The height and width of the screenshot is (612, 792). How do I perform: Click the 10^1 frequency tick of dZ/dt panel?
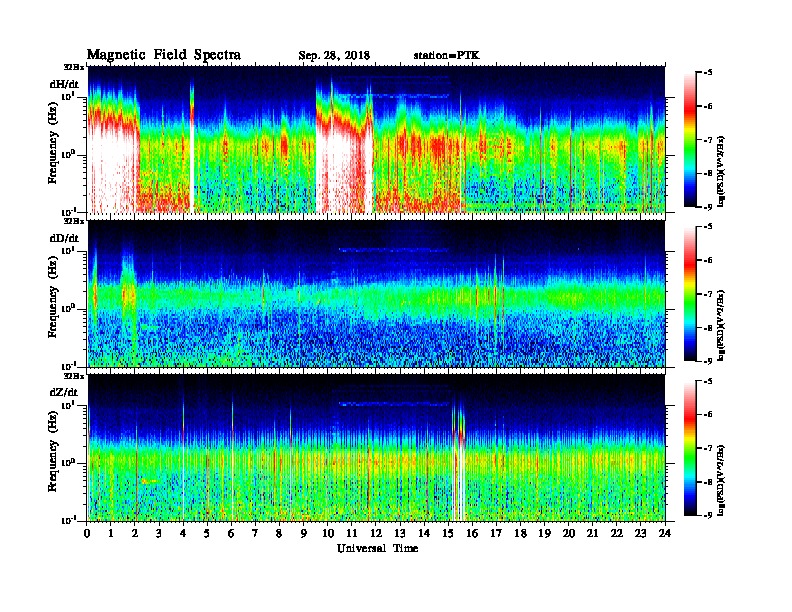(68, 405)
